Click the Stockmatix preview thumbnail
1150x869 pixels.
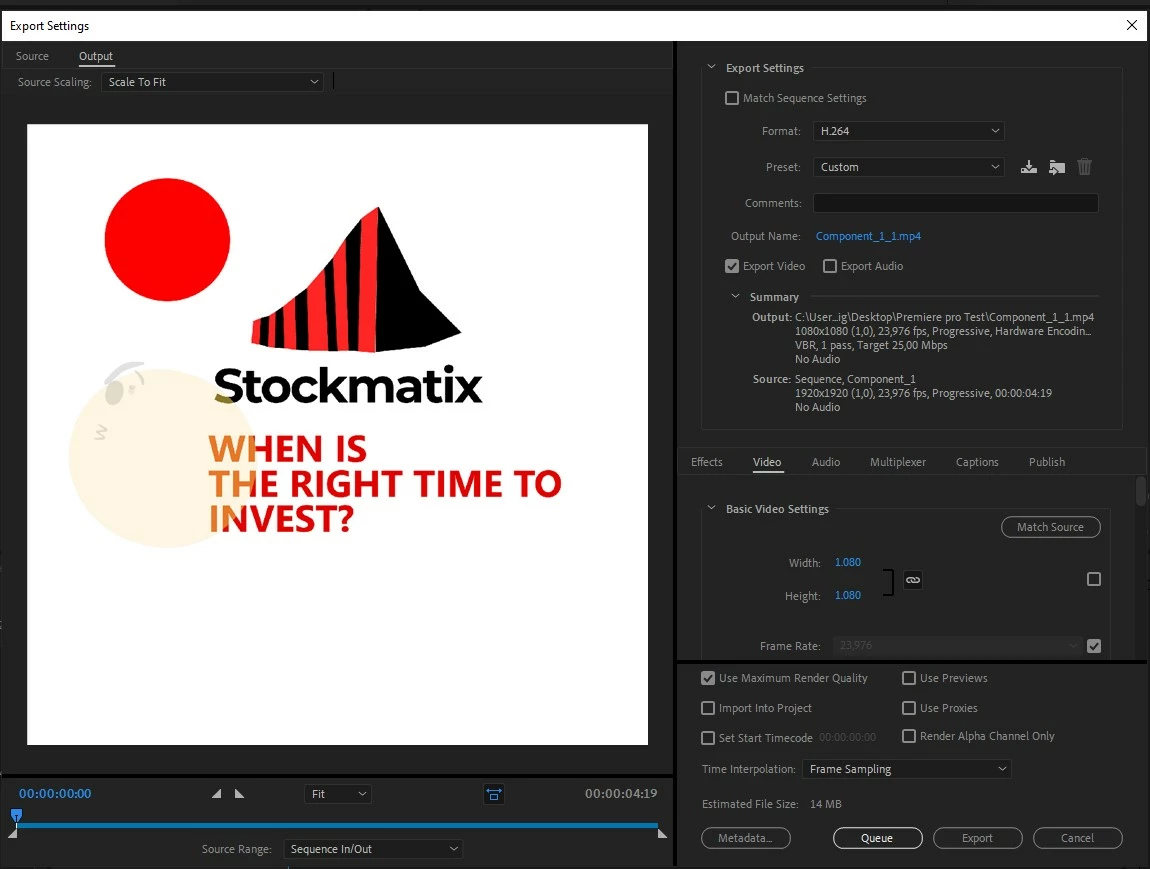[x=337, y=434]
